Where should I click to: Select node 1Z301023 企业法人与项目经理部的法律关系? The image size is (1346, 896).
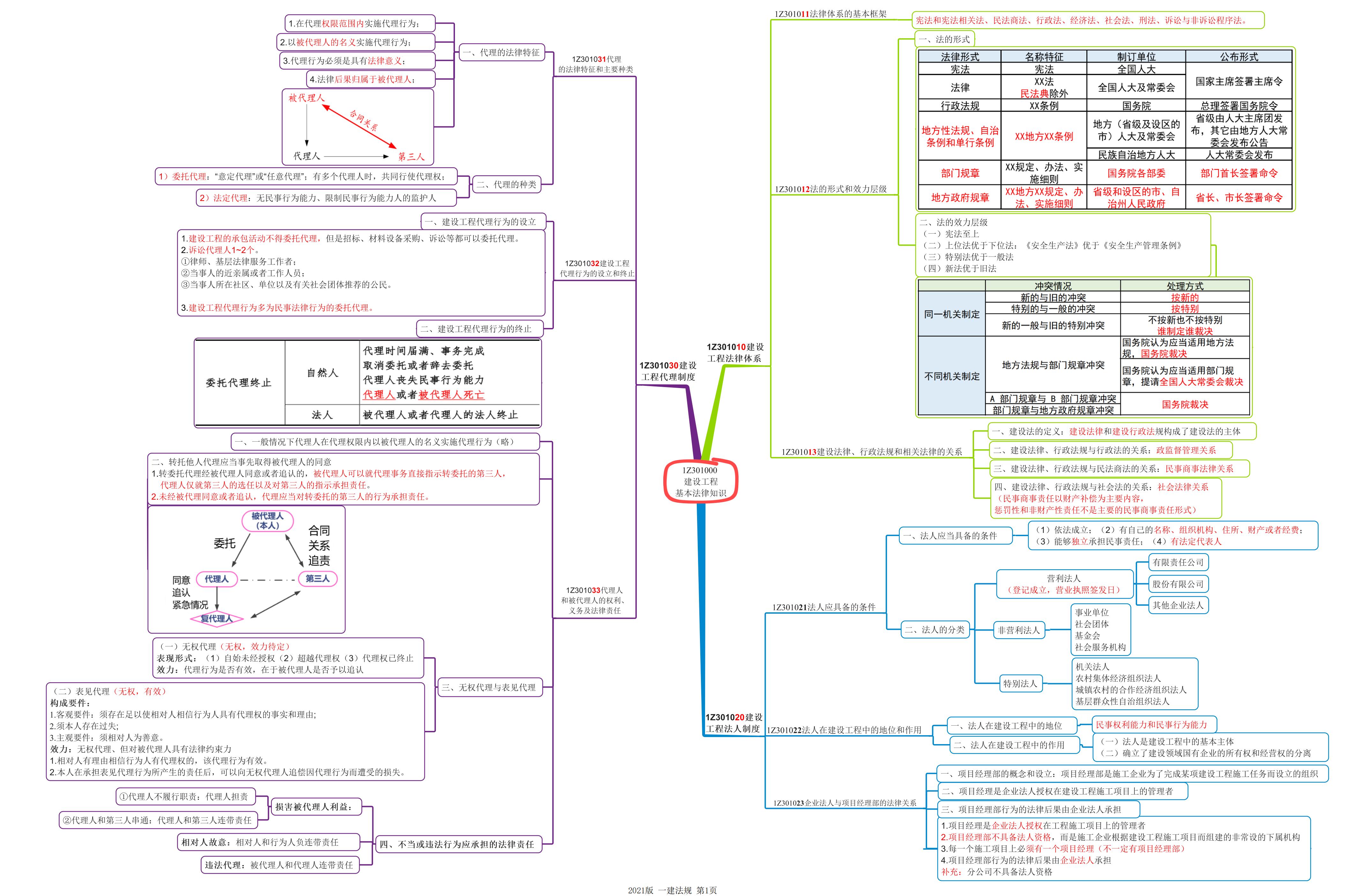(x=844, y=803)
